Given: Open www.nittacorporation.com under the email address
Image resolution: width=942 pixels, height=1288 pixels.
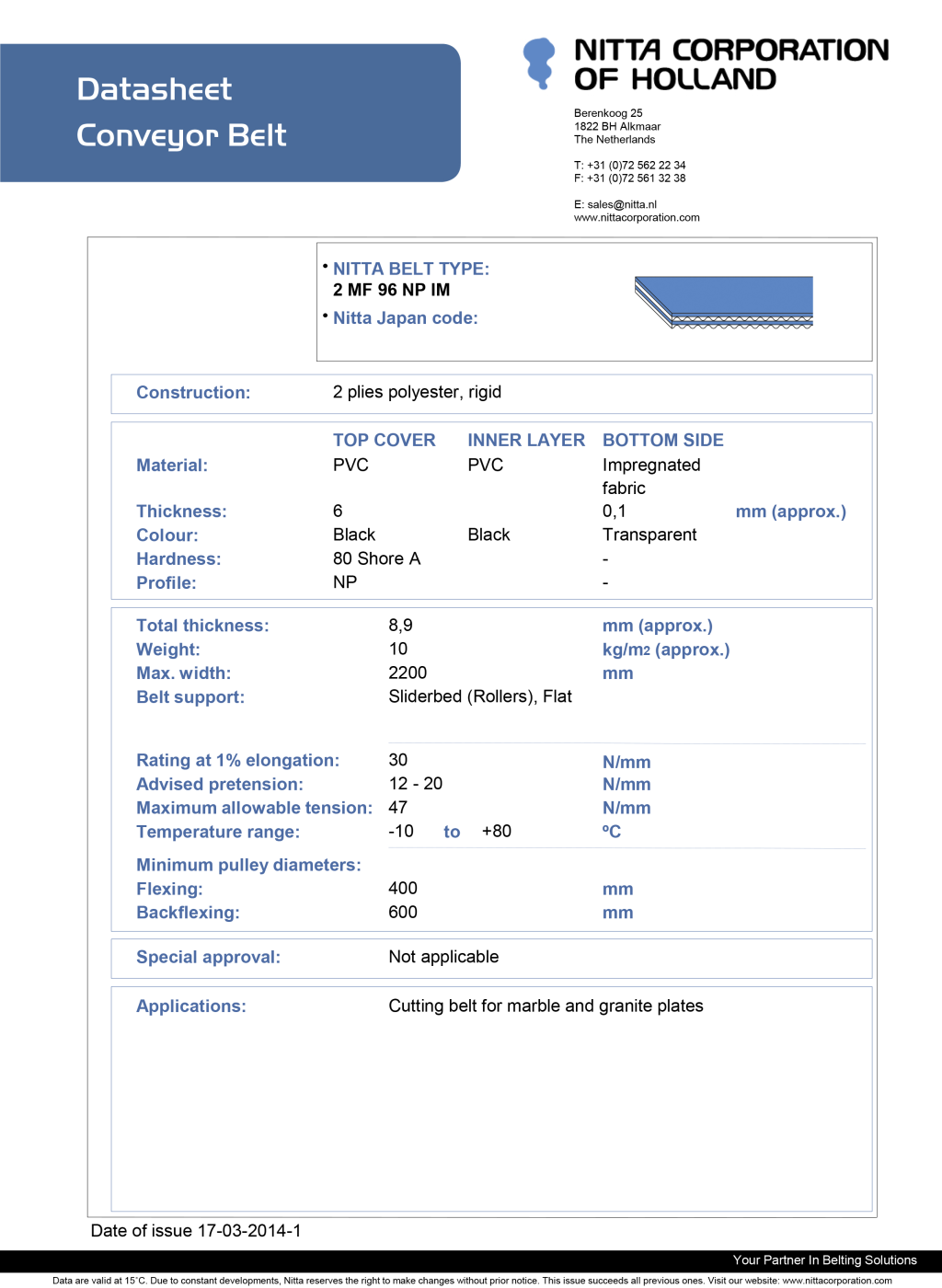Looking at the screenshot, I should 637,218.
